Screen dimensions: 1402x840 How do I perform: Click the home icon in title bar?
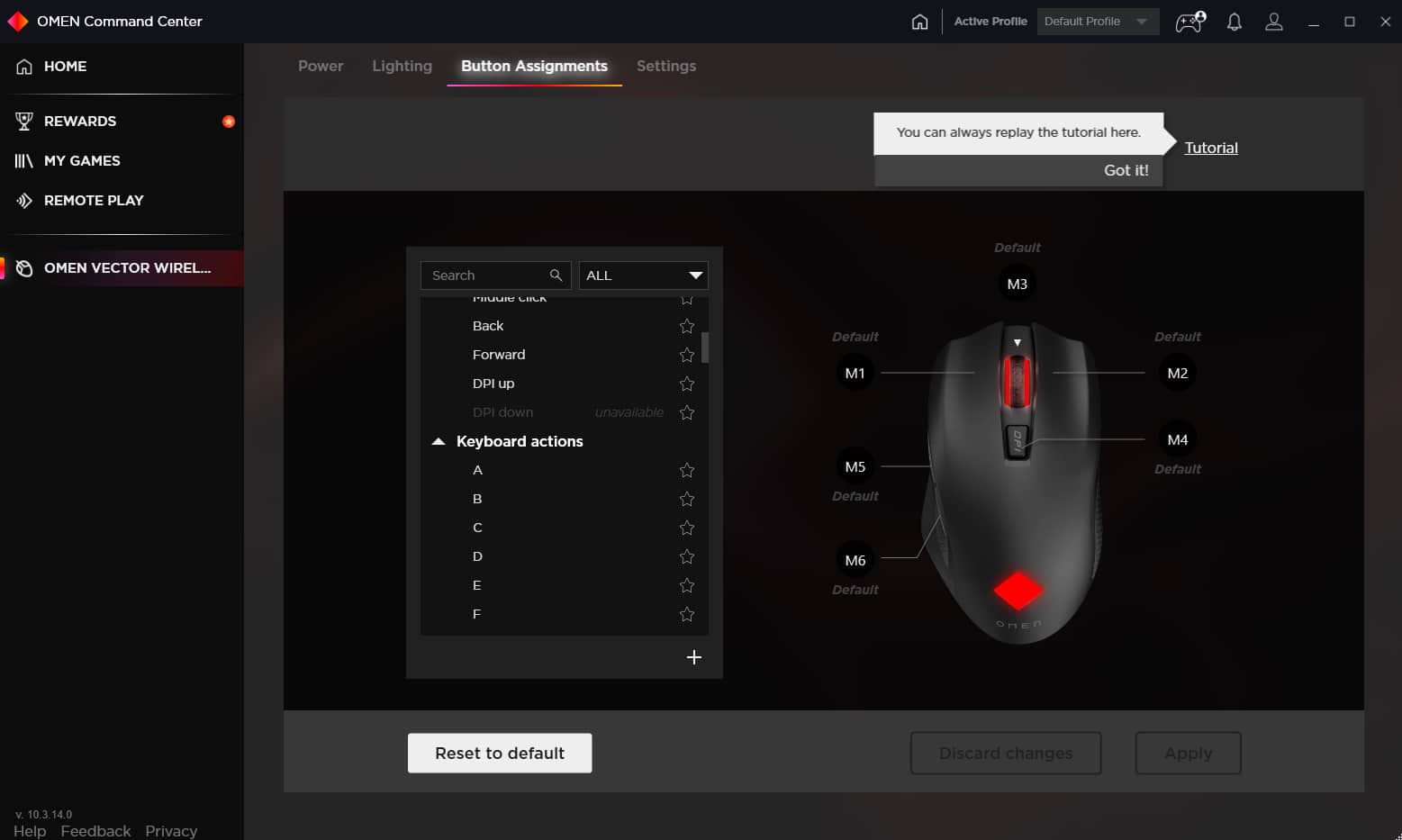point(919,22)
